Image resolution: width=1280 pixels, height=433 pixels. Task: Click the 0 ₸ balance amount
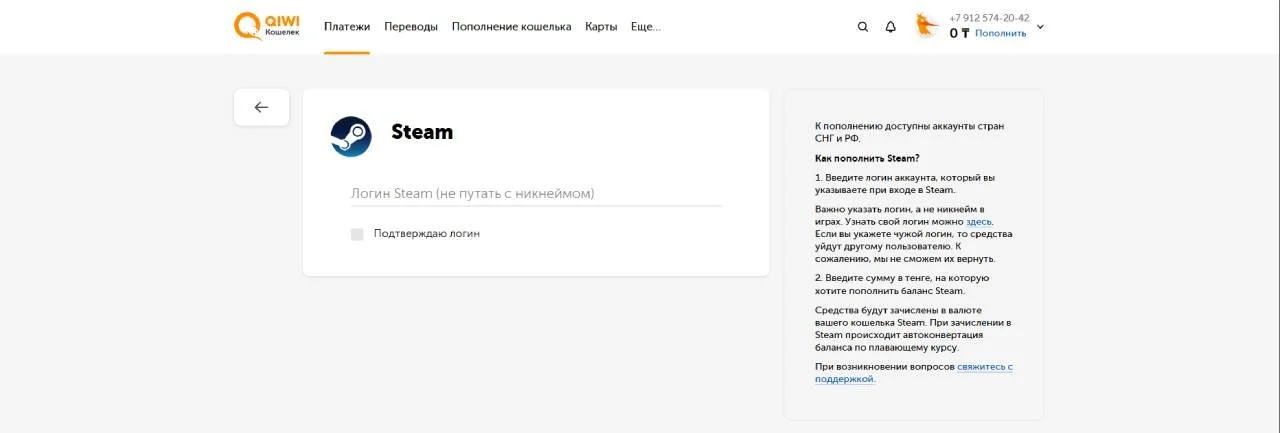(959, 33)
